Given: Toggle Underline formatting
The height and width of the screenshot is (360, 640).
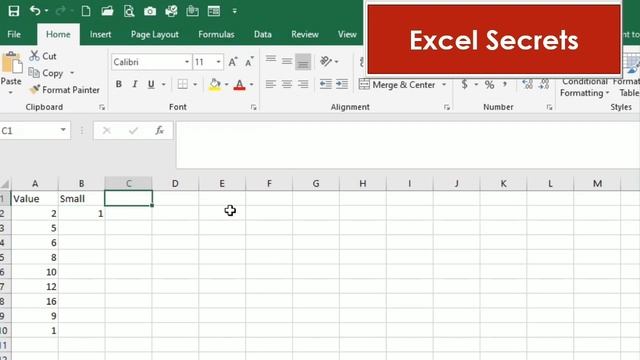Looking at the screenshot, I should click(x=151, y=84).
